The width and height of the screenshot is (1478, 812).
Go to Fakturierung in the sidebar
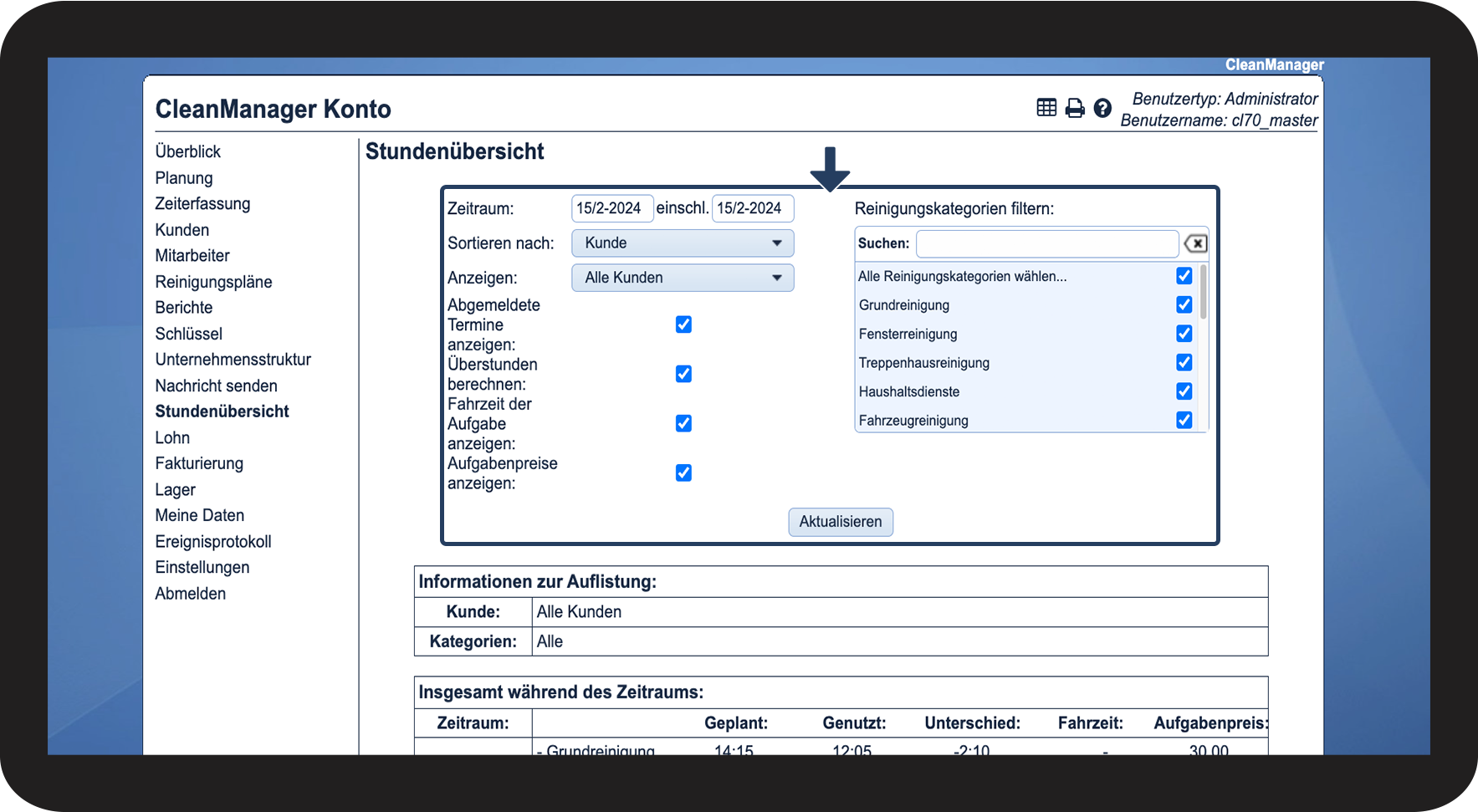[199, 463]
